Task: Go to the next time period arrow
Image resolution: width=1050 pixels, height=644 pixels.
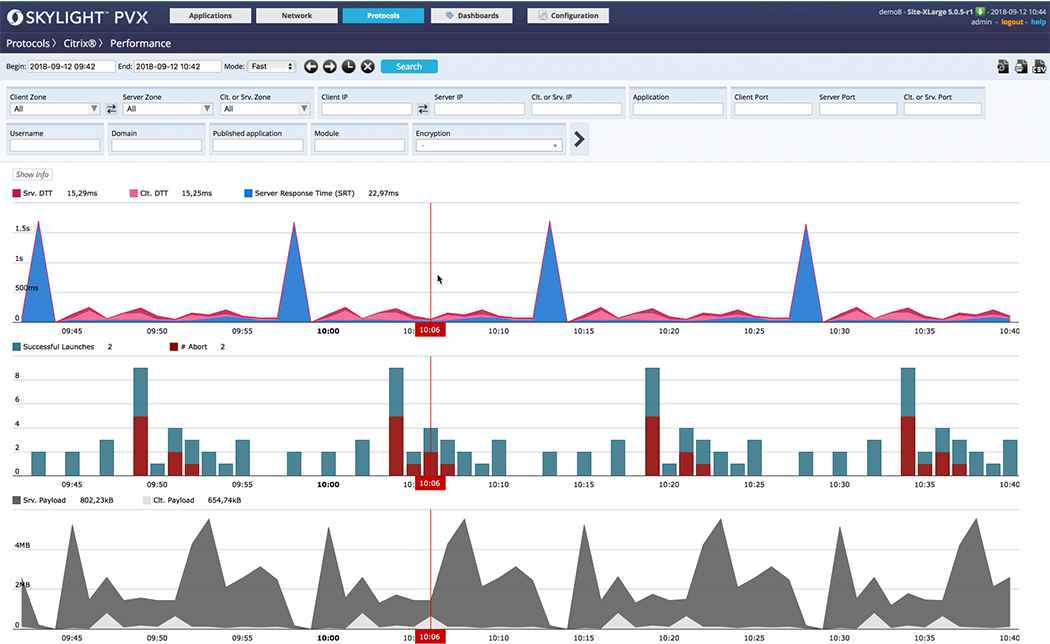Action: click(x=329, y=66)
